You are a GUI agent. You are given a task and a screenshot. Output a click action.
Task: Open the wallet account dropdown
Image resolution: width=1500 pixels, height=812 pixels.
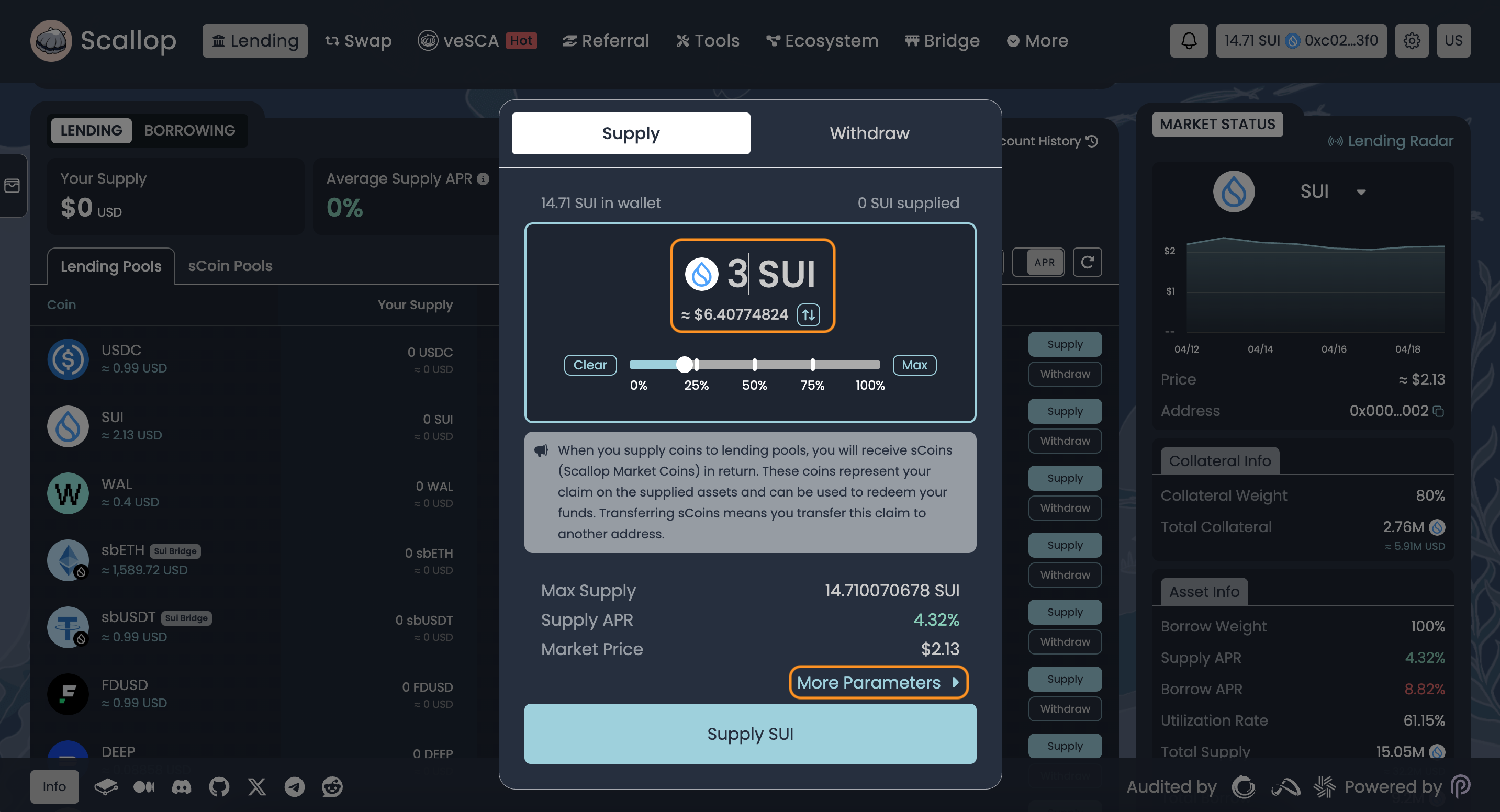point(1301,41)
